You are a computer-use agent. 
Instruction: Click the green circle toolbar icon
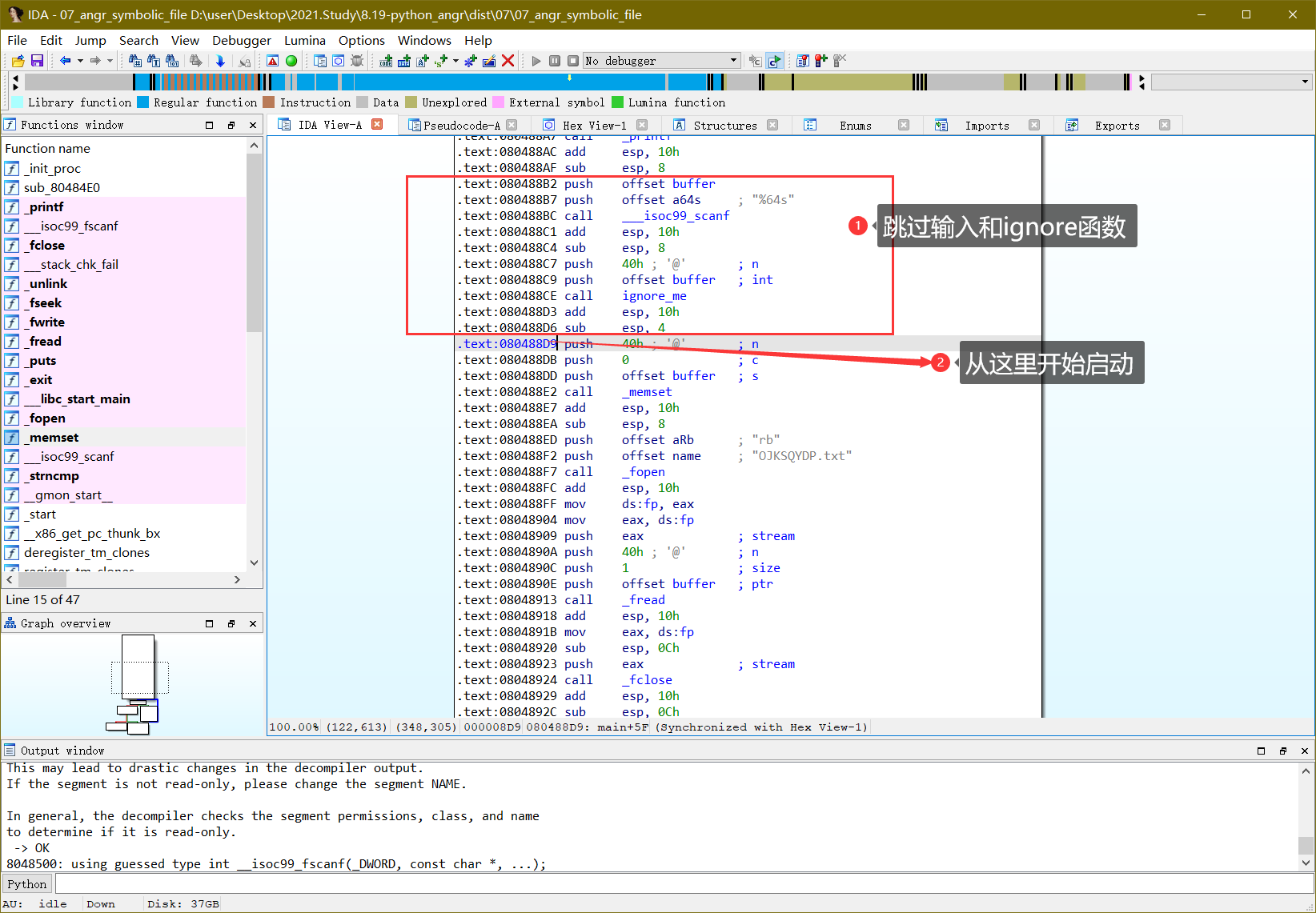tap(291, 61)
